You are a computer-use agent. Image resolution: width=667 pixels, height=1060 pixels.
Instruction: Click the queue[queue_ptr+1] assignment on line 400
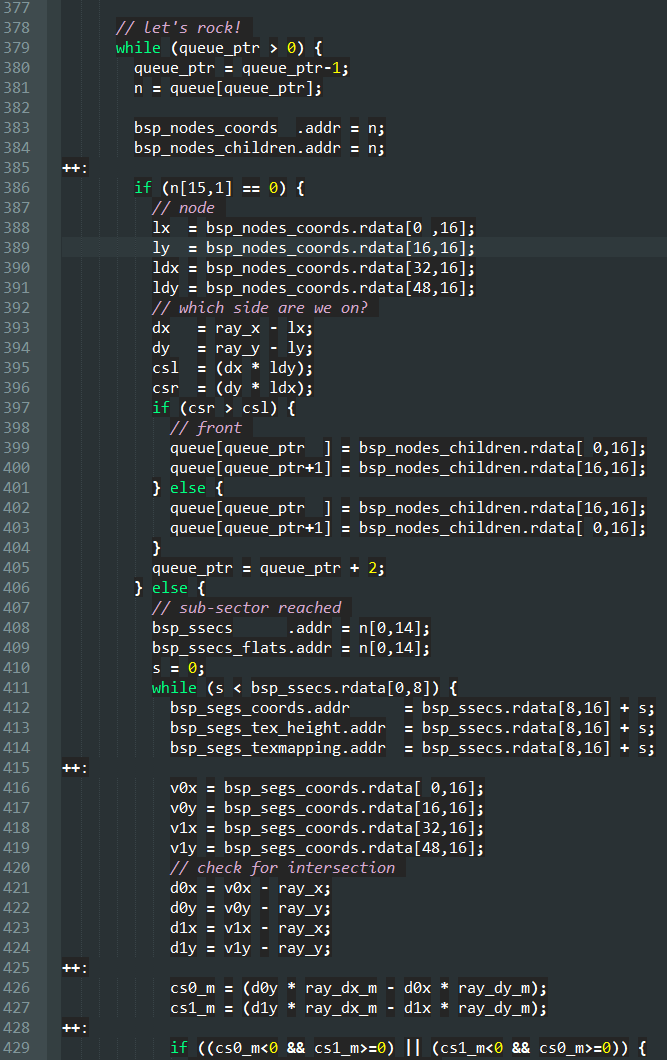point(408,468)
